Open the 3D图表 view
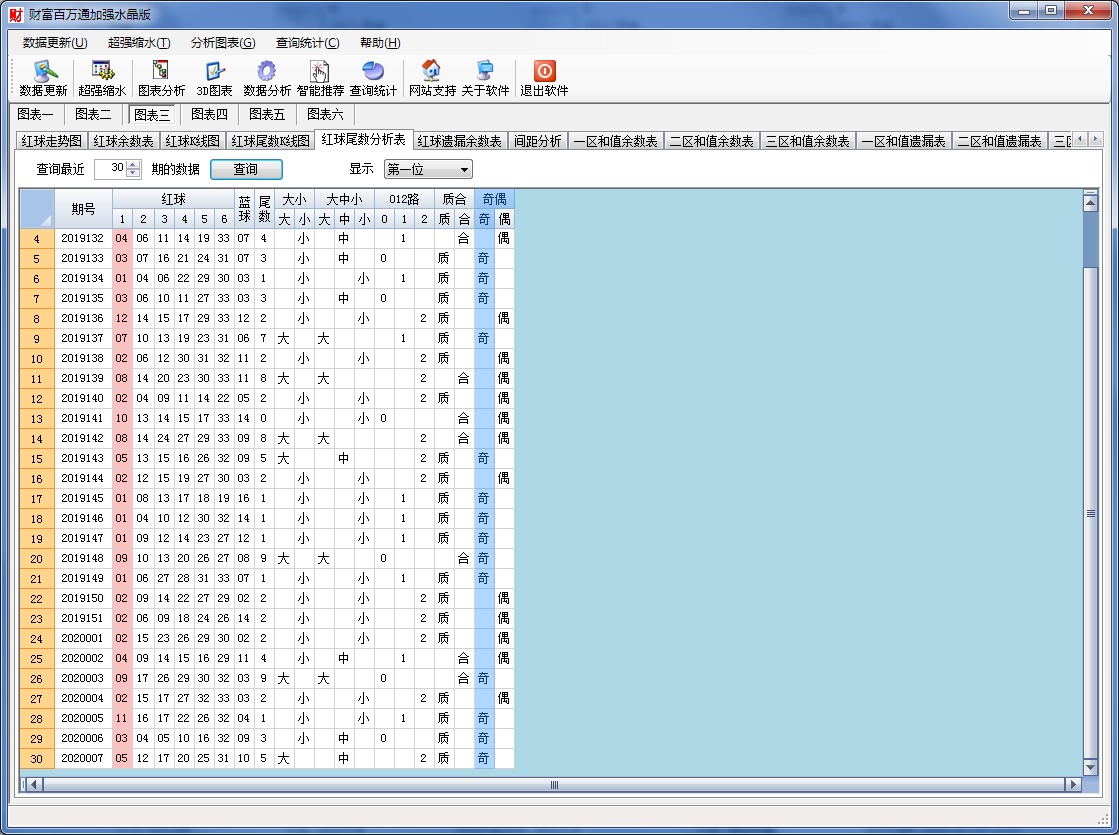 214,78
